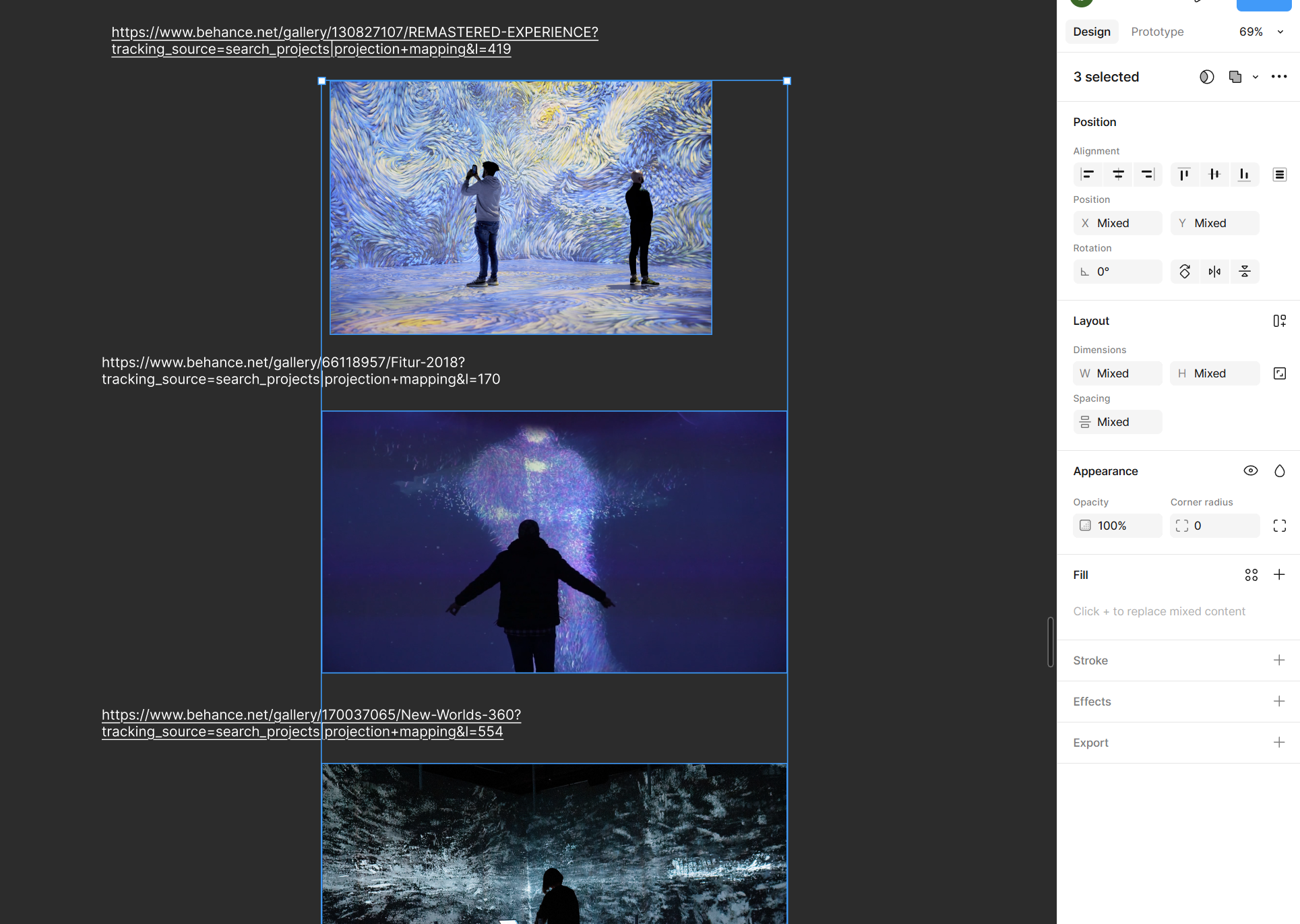Toggle layer visibility eye in Appearance
The width and height of the screenshot is (1300, 924).
coord(1250,471)
